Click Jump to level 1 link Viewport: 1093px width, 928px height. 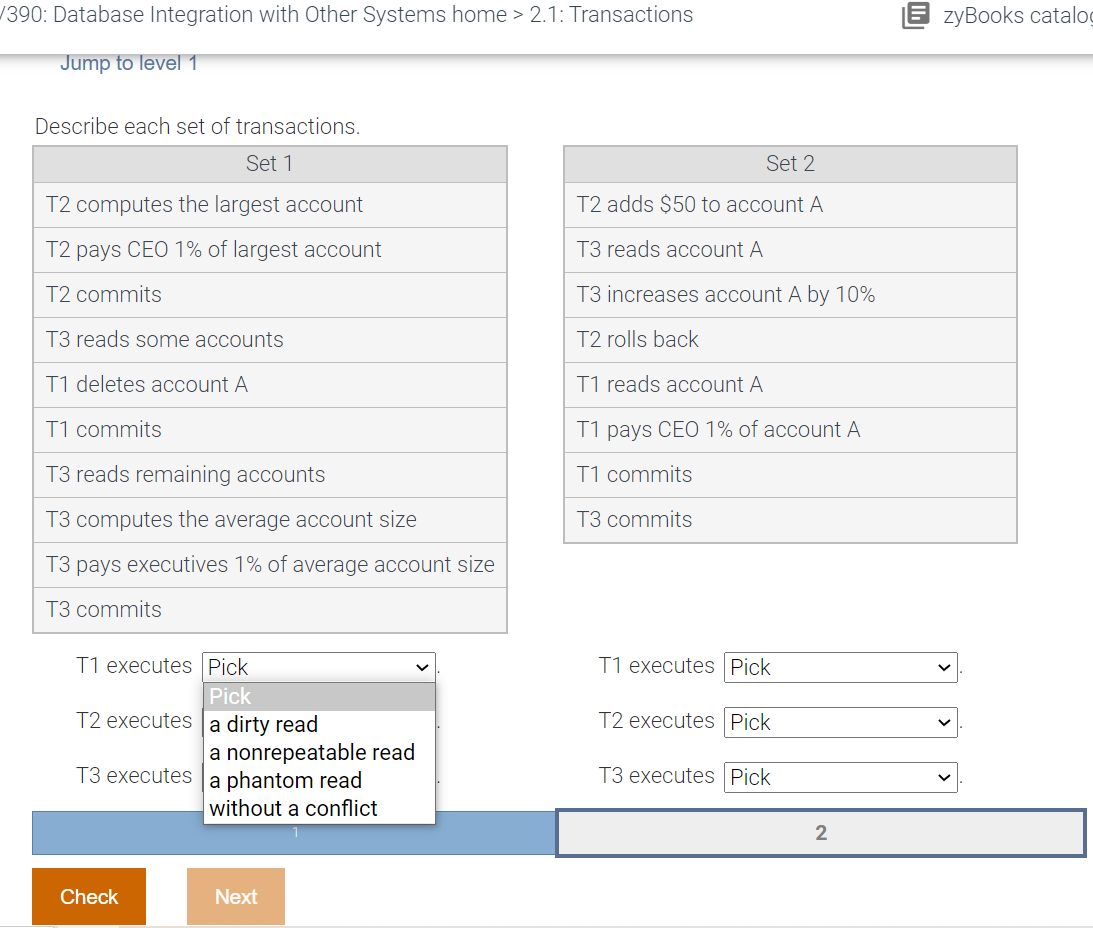(x=129, y=62)
